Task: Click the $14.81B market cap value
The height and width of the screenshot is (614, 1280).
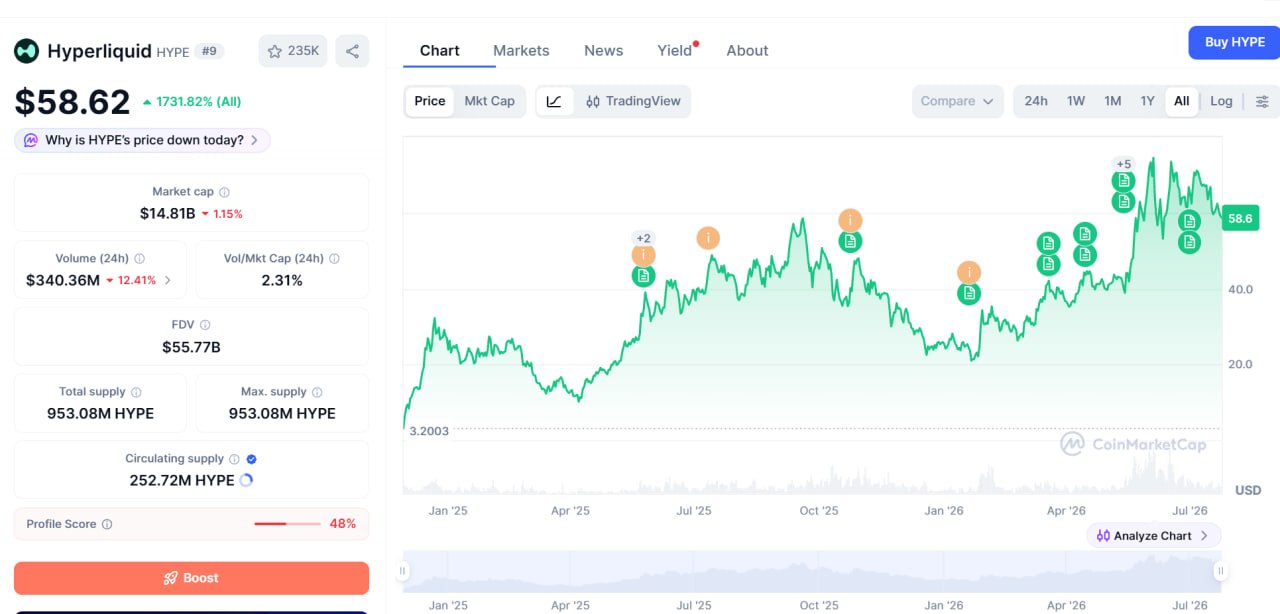Action: coord(167,213)
